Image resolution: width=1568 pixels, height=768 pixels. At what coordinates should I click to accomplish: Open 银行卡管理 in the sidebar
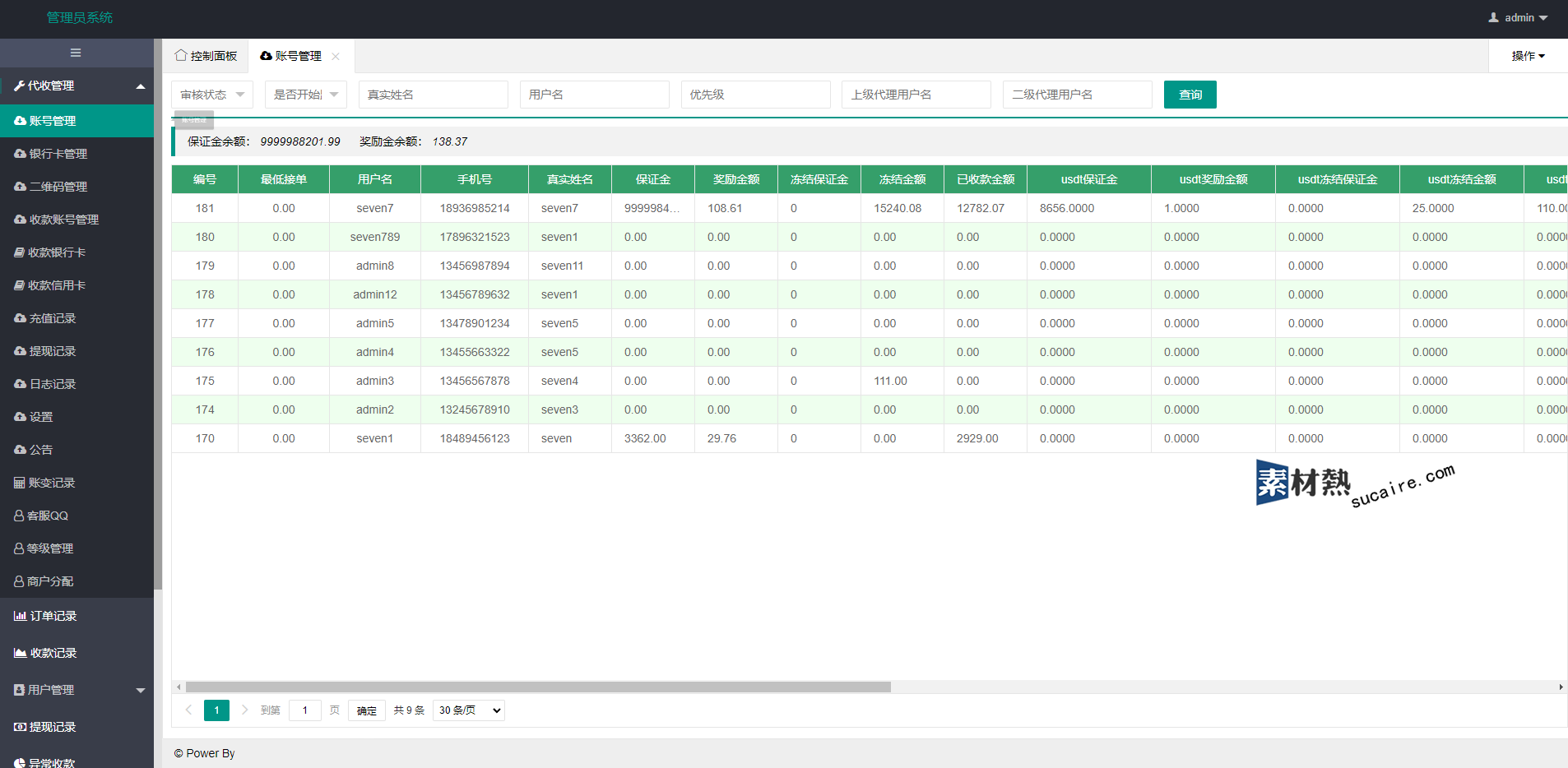pyautogui.click(x=77, y=154)
